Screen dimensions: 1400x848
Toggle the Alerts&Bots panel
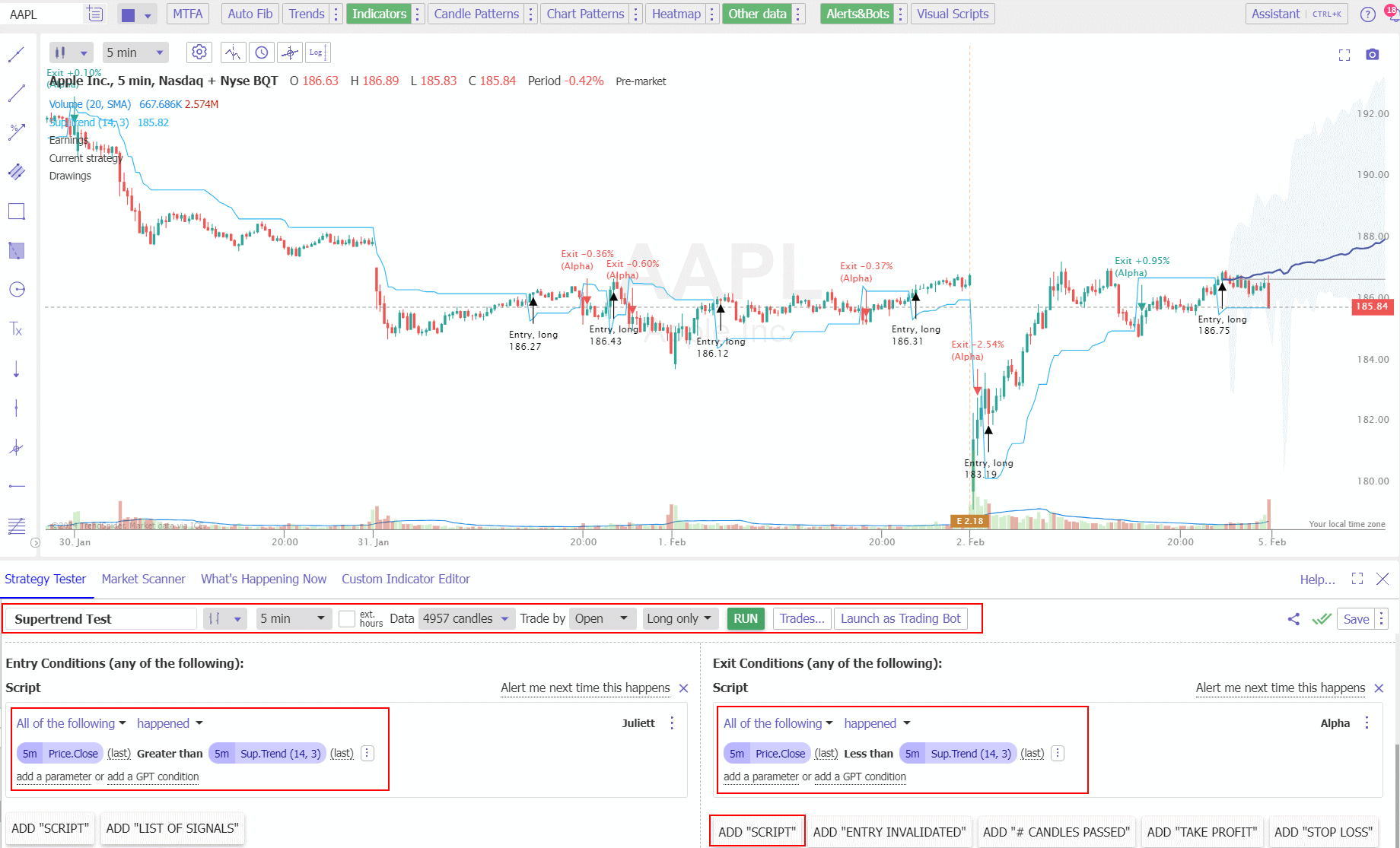click(857, 14)
